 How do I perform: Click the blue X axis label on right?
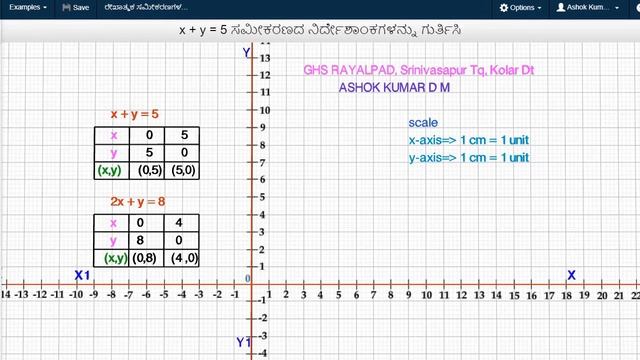point(571,276)
